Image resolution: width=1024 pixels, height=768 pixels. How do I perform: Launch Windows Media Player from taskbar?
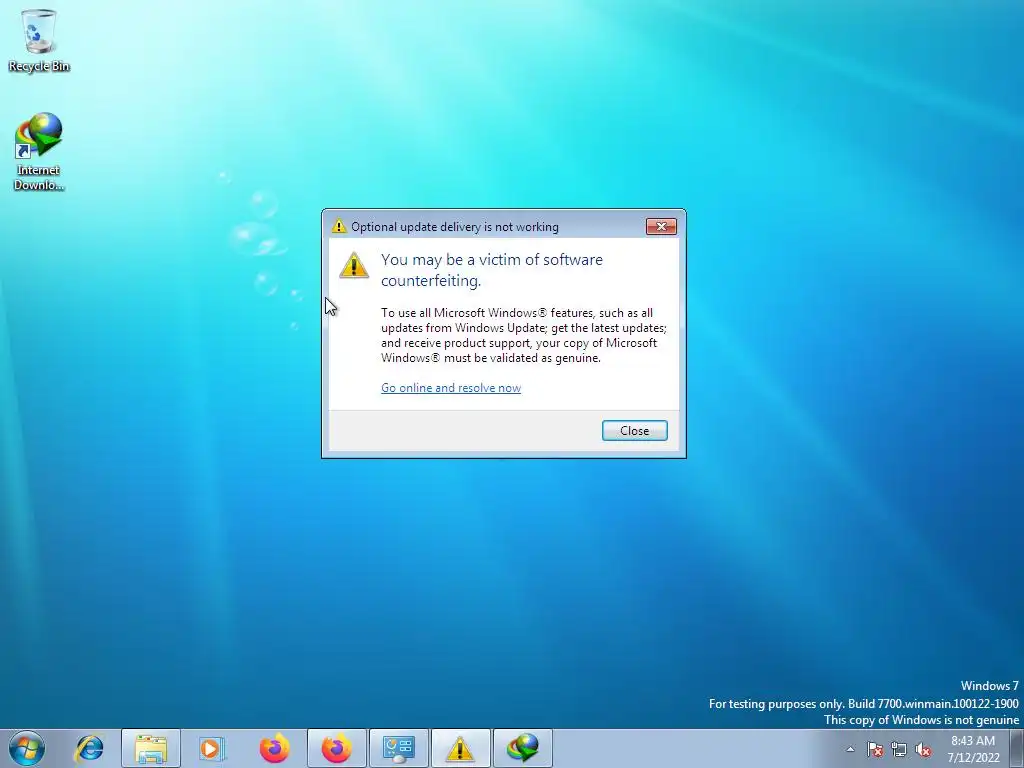click(x=212, y=748)
